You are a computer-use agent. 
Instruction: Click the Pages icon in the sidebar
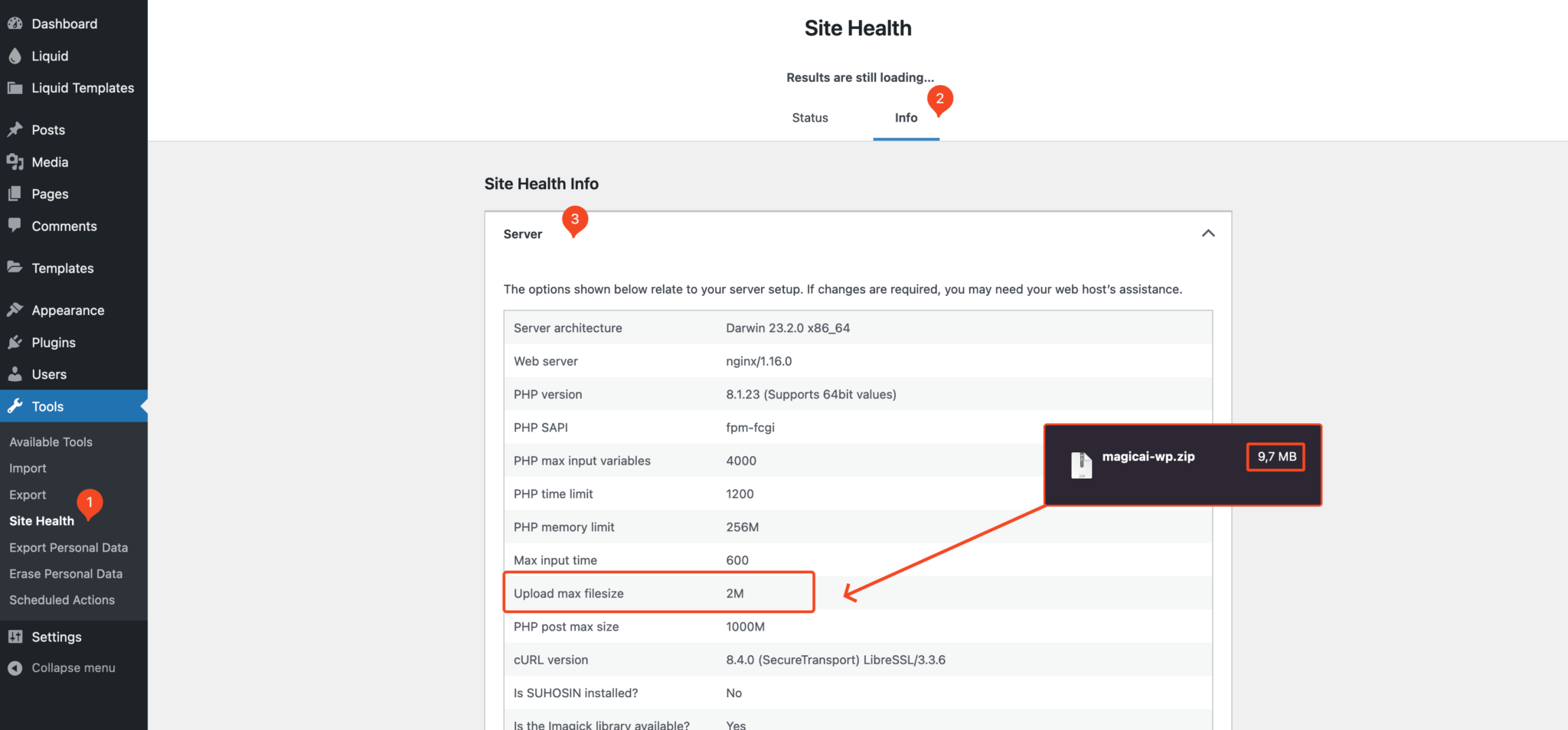click(x=15, y=194)
